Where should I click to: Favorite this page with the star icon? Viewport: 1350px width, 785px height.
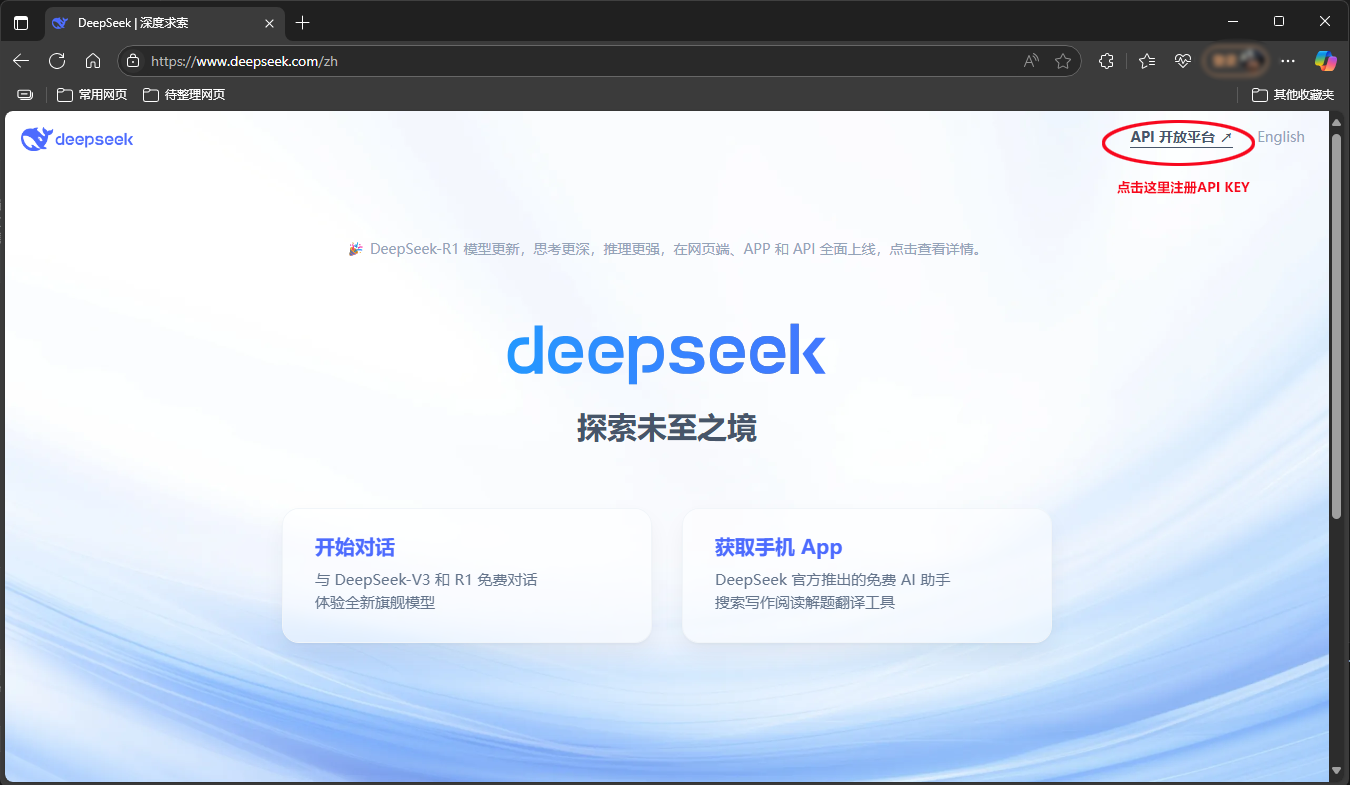click(1063, 61)
